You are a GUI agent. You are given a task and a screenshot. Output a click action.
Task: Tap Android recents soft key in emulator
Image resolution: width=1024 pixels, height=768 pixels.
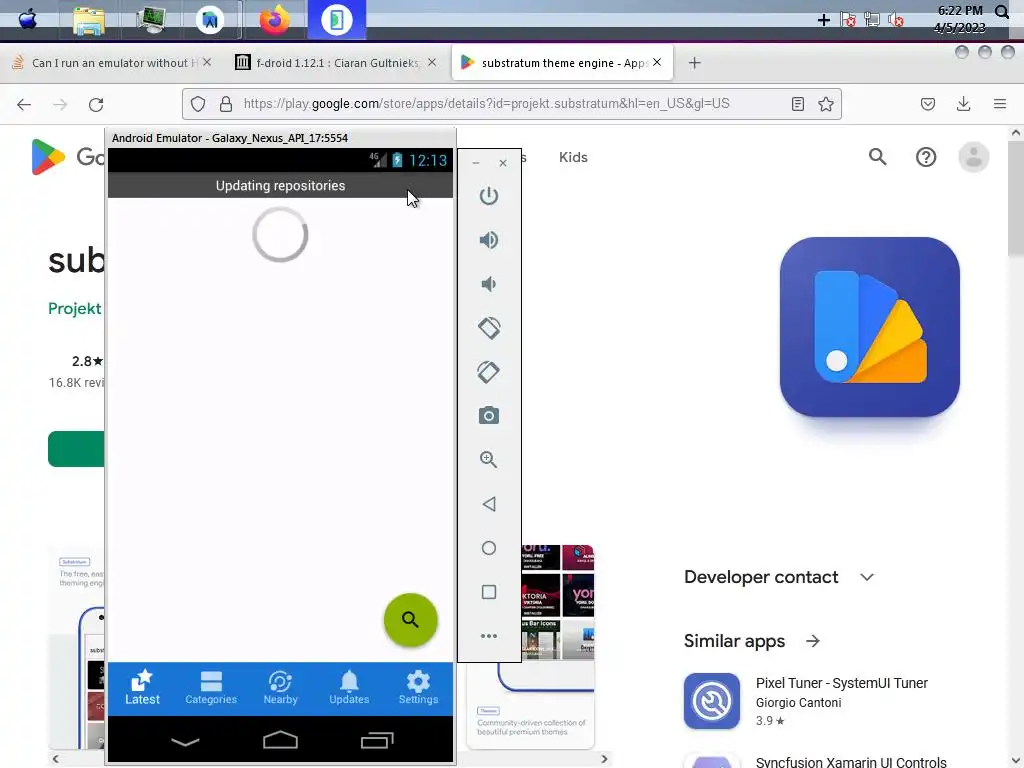click(377, 740)
